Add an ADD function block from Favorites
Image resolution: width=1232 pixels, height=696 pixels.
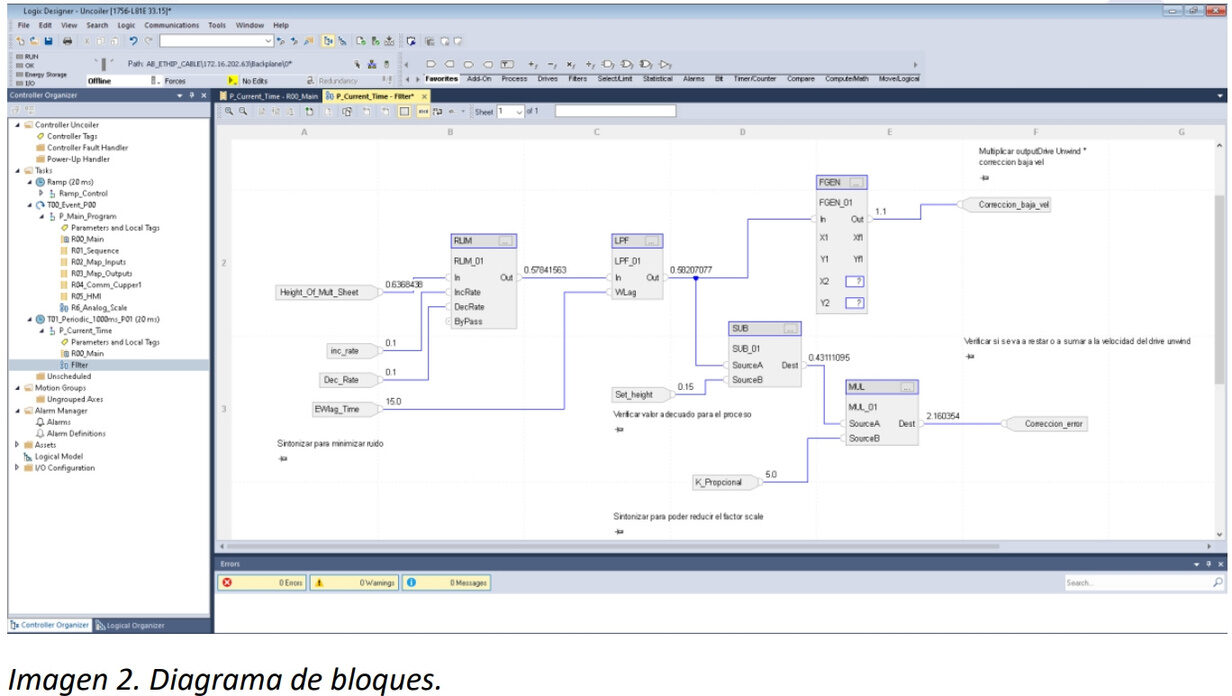coord(534,65)
